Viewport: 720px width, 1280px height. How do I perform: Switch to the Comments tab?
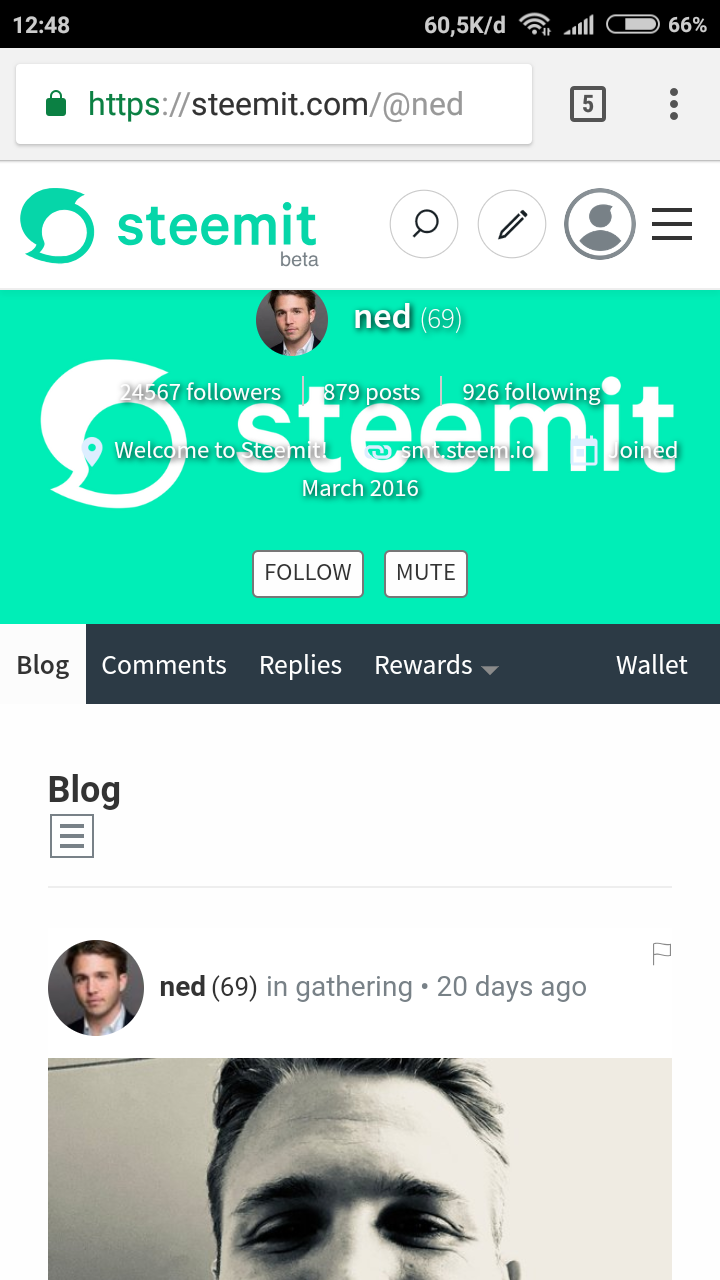pos(163,665)
